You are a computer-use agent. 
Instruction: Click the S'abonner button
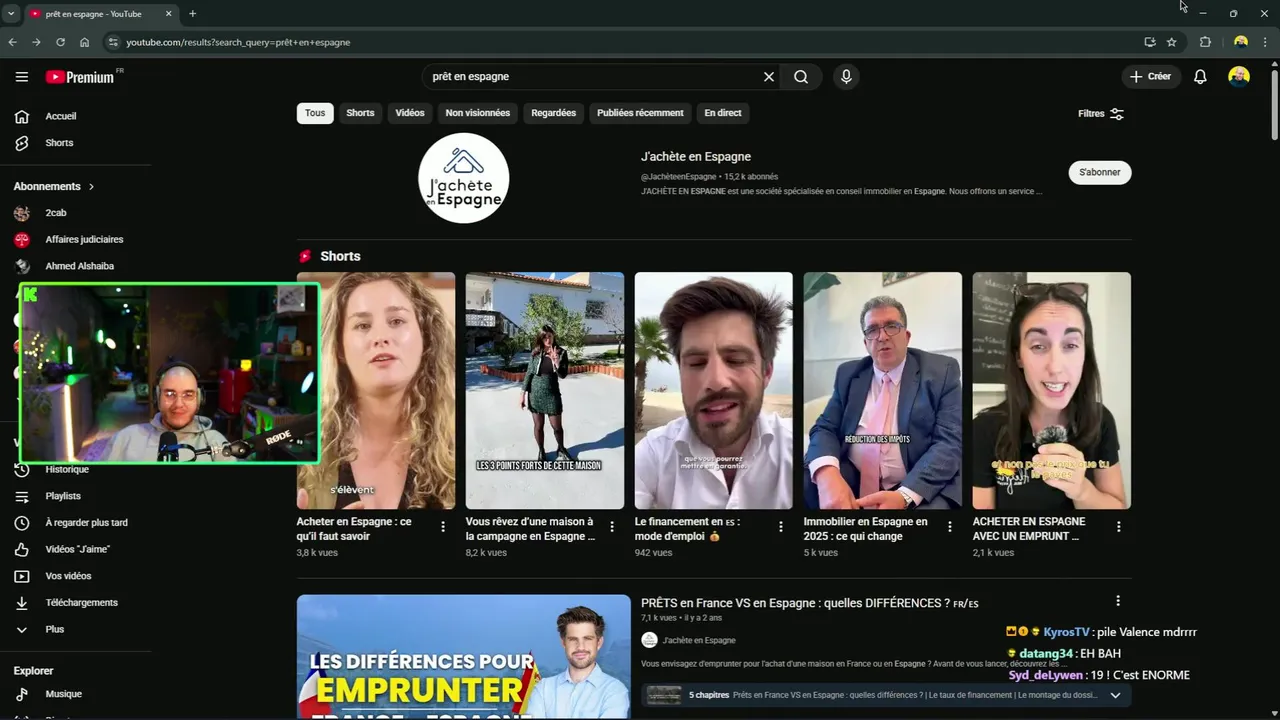click(x=1100, y=172)
